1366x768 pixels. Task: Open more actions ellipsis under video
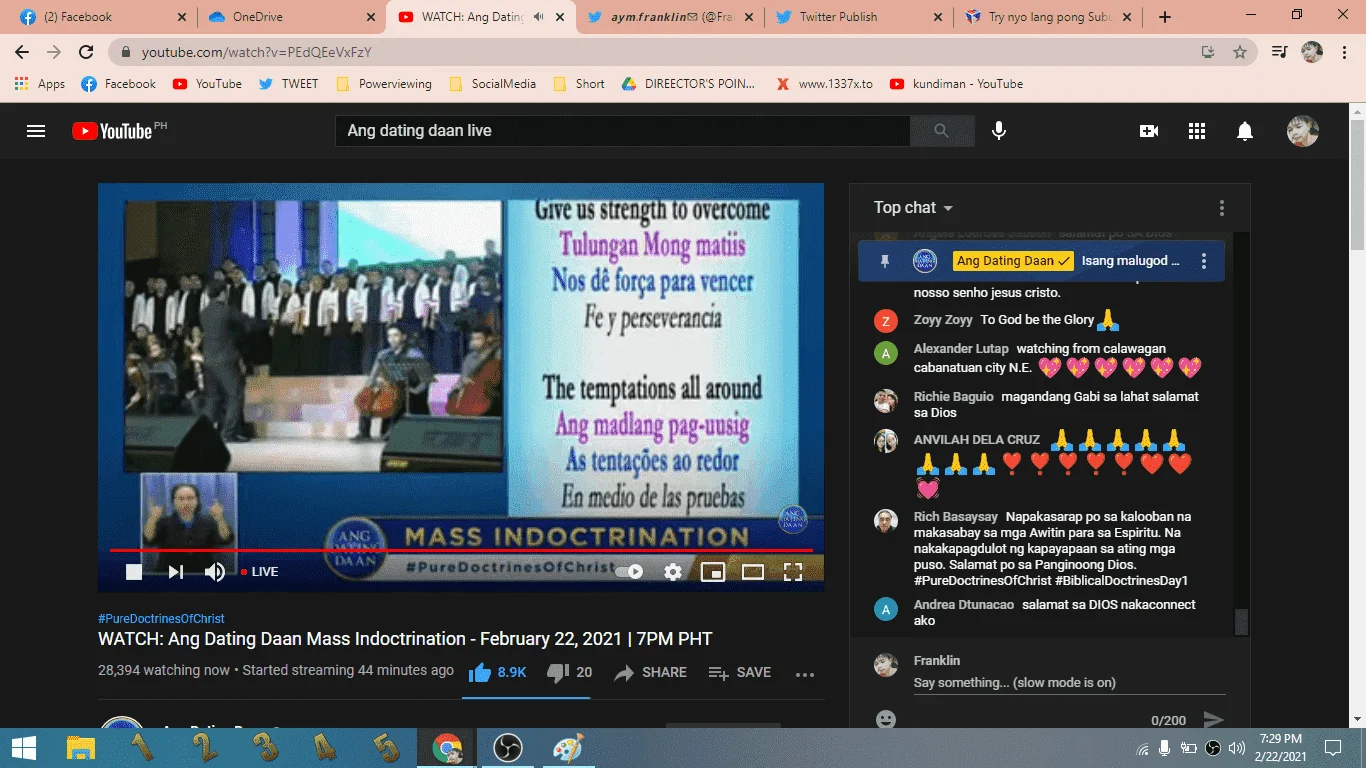[805, 674]
